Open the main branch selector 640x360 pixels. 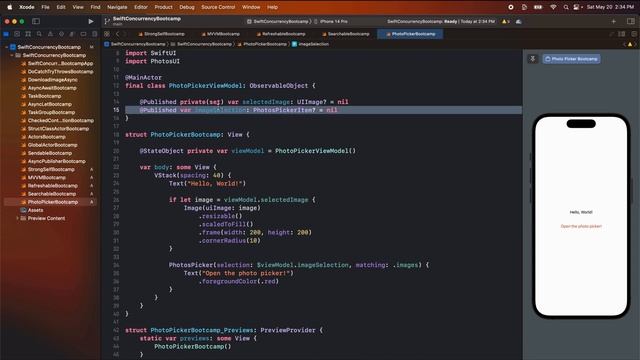117,24
